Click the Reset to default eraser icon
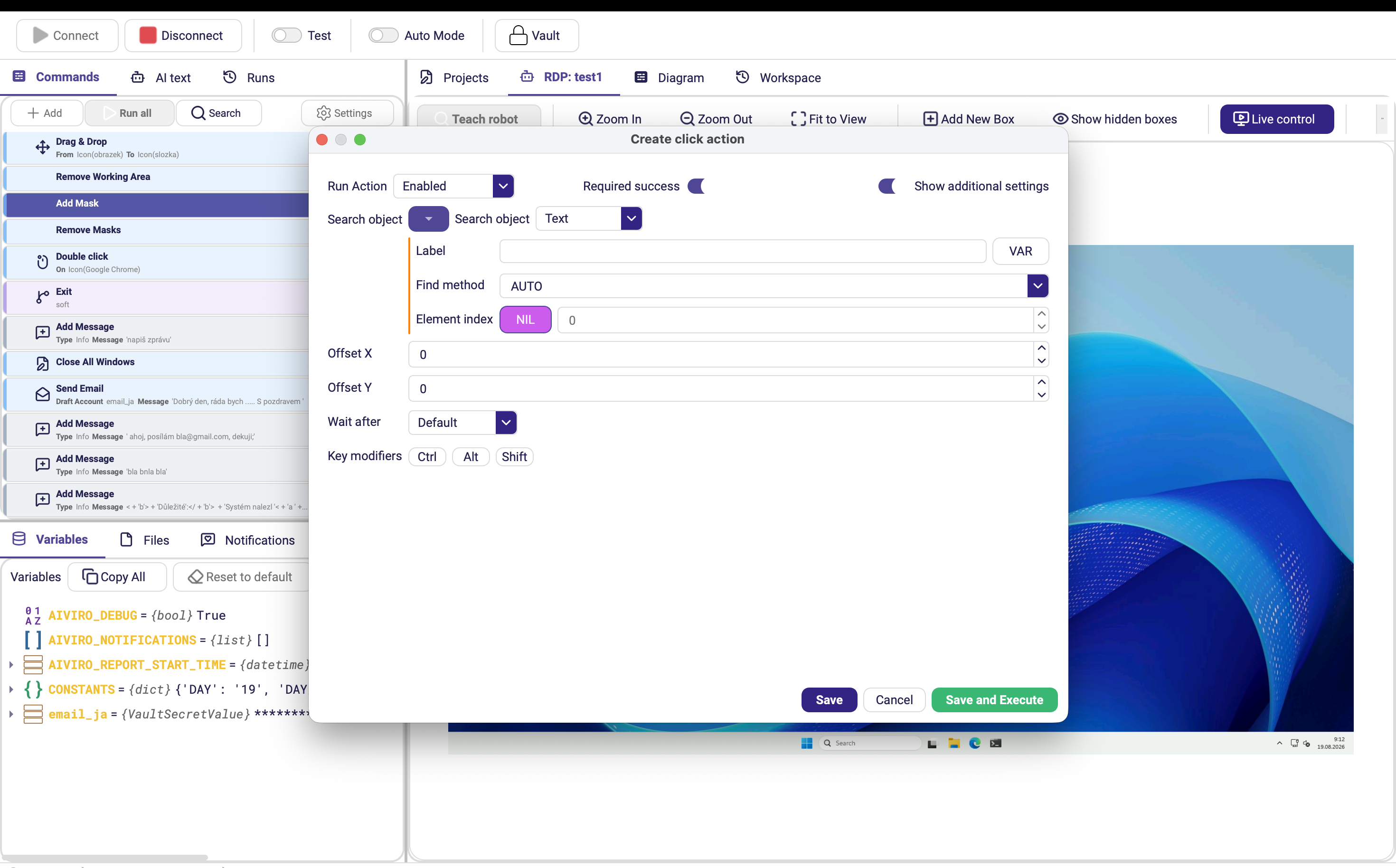The height and width of the screenshot is (868, 1396). pos(196,576)
